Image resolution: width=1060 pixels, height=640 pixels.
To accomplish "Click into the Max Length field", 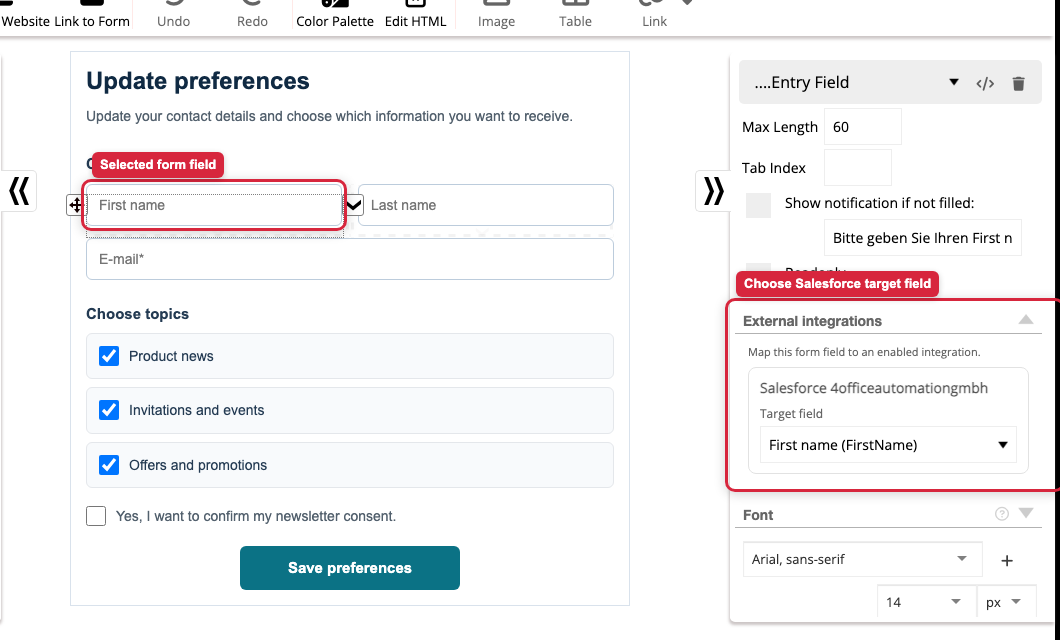I will [x=863, y=126].
